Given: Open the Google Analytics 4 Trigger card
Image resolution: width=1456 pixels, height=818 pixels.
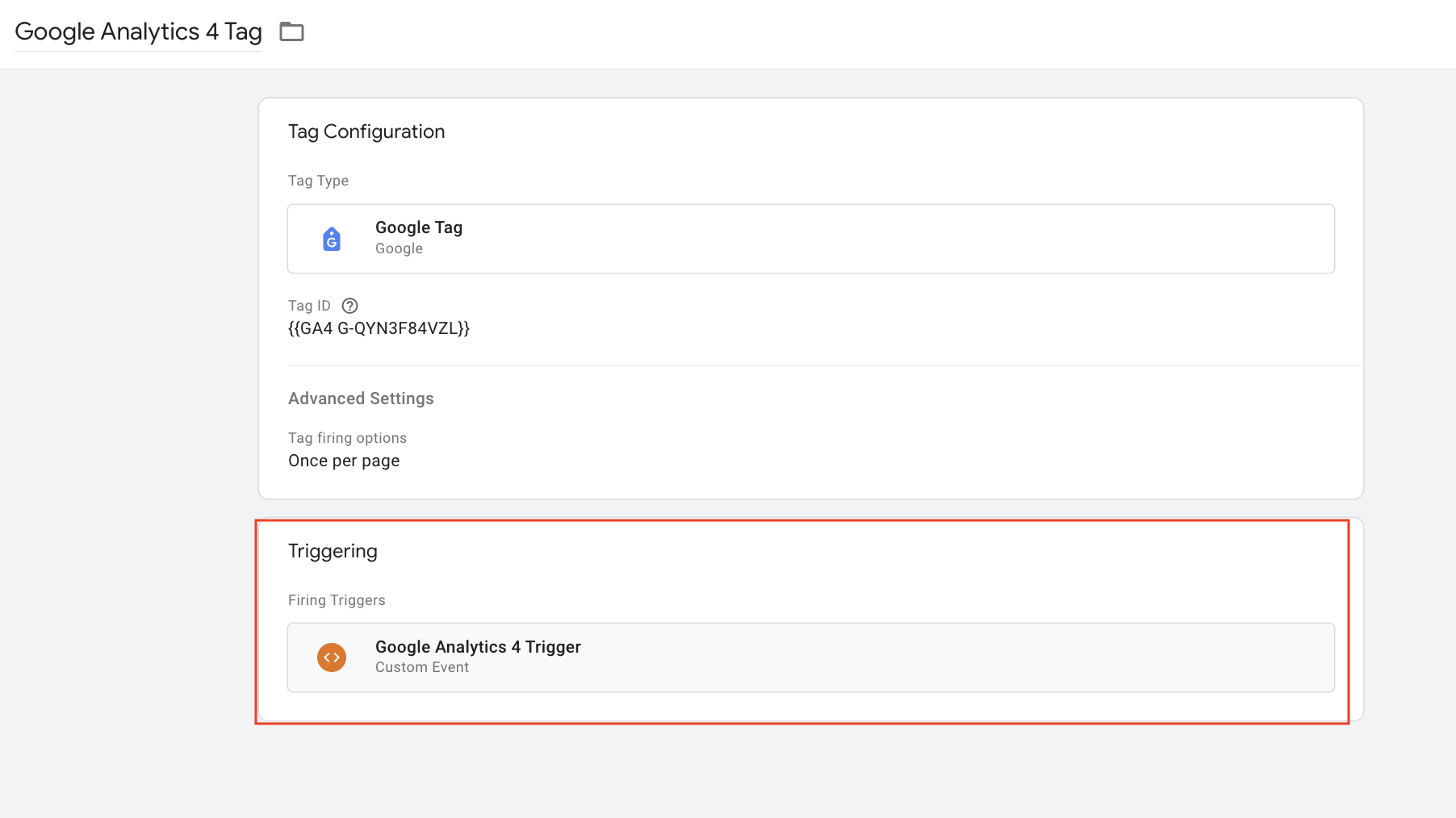Looking at the screenshot, I should (810, 657).
